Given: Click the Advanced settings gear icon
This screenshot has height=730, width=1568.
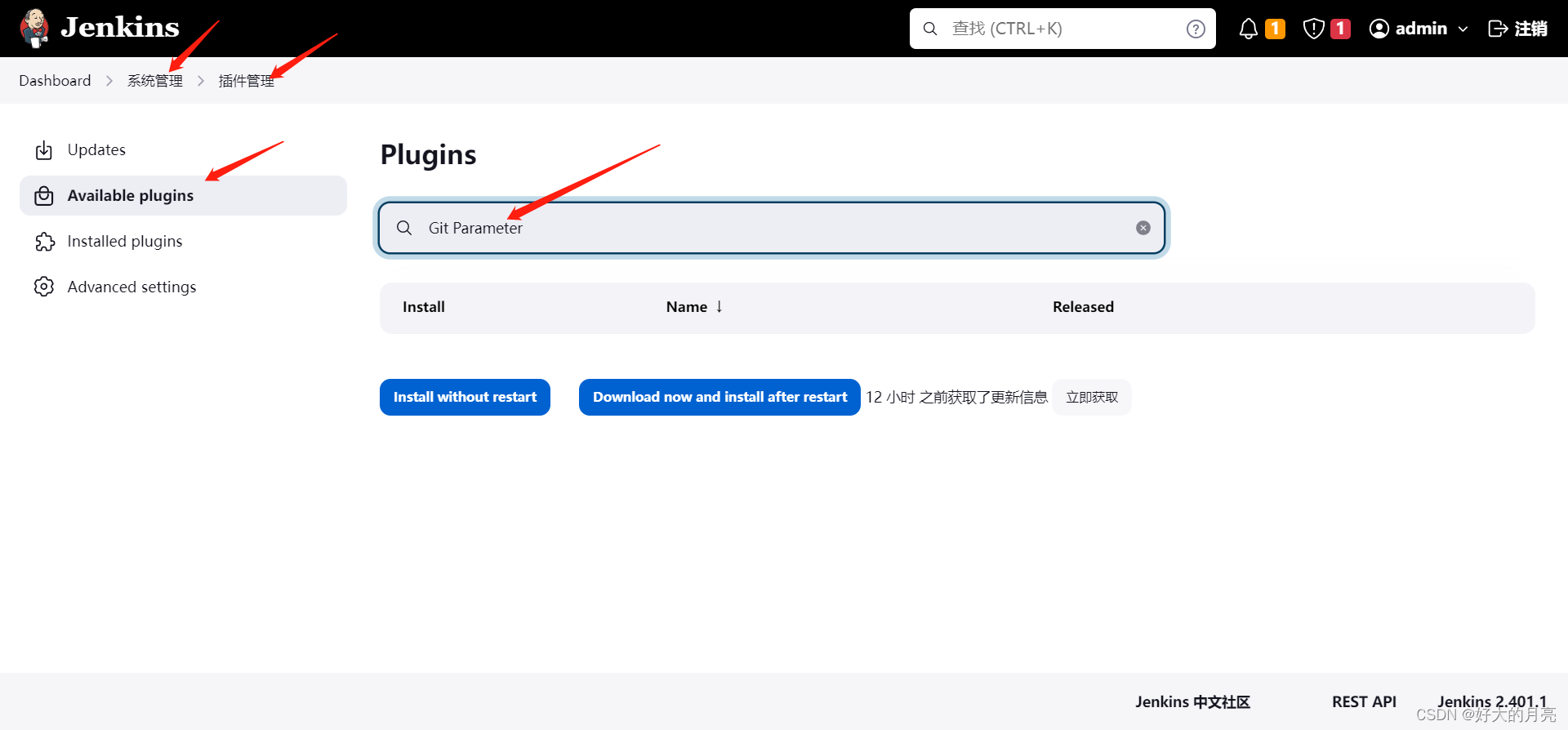Looking at the screenshot, I should [x=44, y=287].
